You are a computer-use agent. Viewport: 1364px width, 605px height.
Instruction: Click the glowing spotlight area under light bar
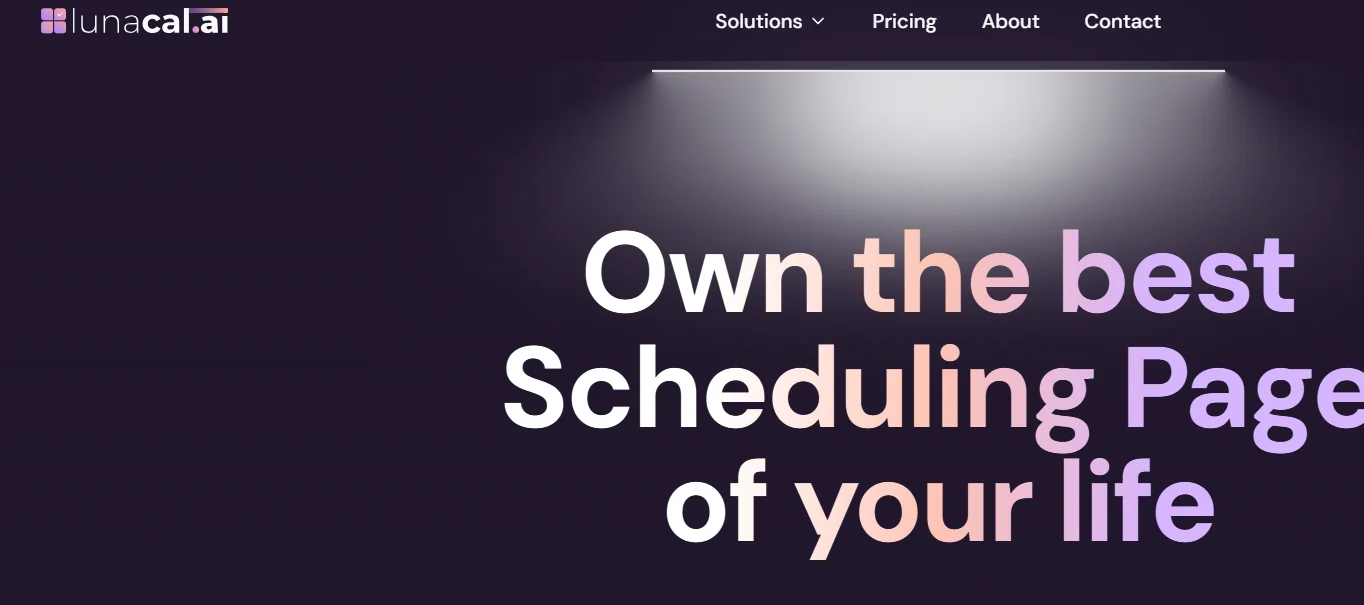(x=938, y=140)
